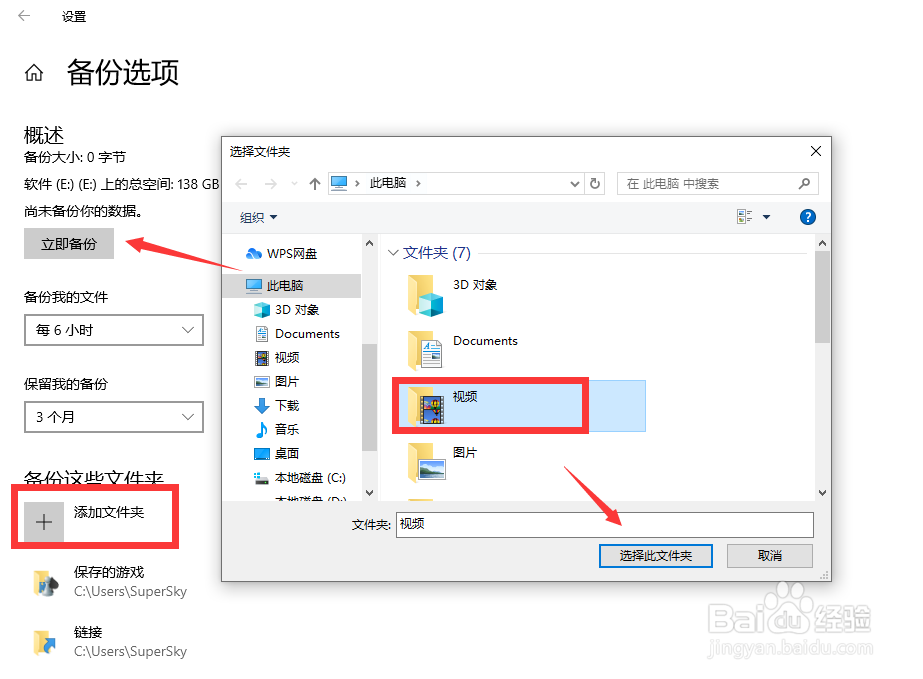
Task: Click the home icon beside 备份选项
Action: pos(34,72)
